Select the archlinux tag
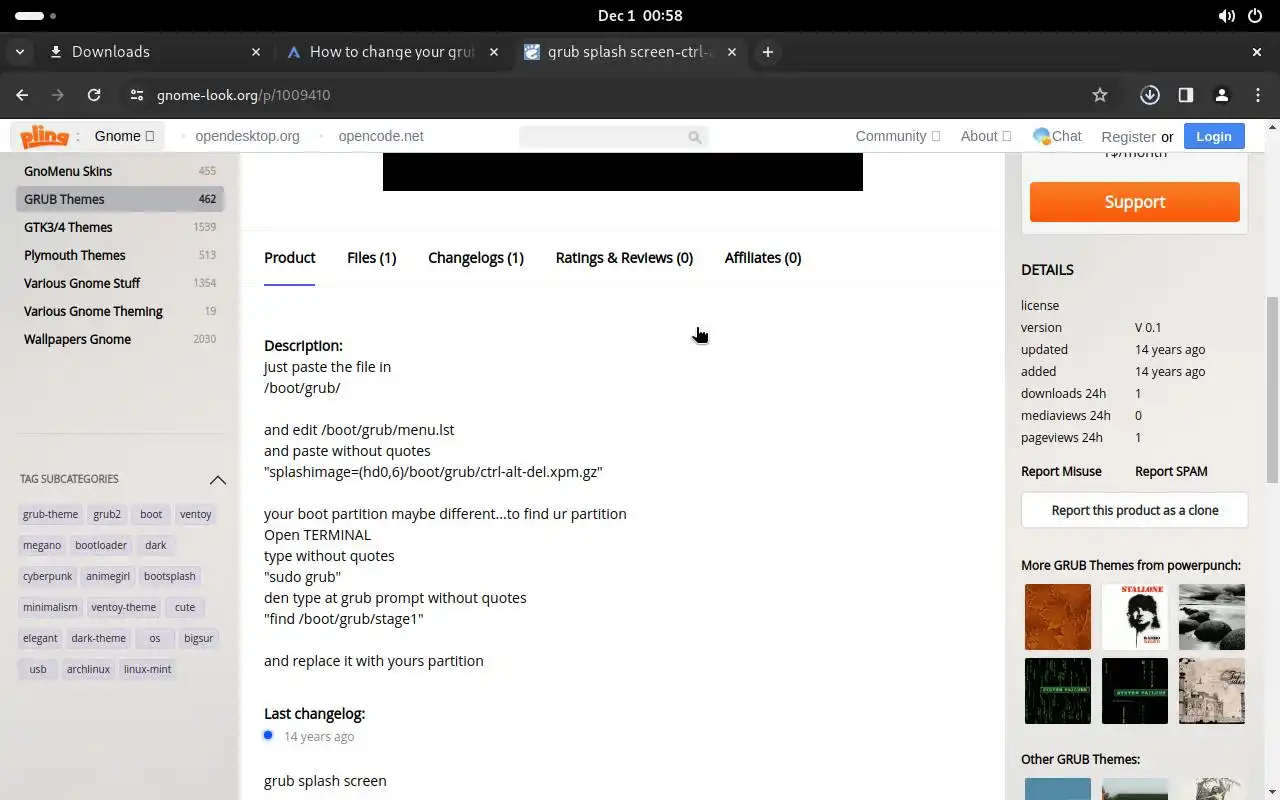The width and height of the screenshot is (1280, 800). [x=88, y=669]
